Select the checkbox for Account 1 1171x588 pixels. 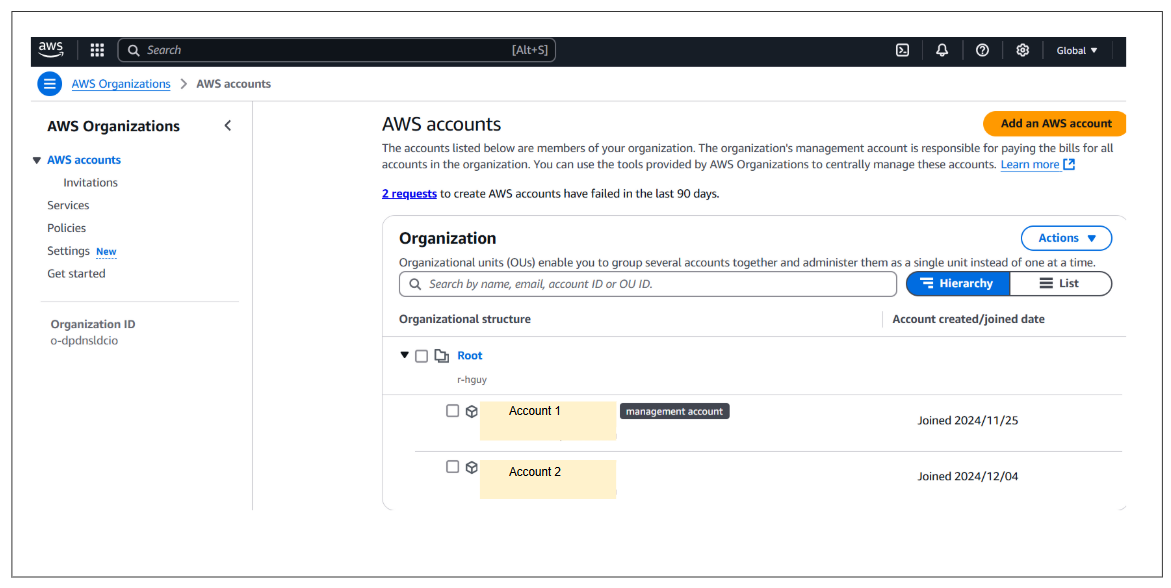click(452, 410)
